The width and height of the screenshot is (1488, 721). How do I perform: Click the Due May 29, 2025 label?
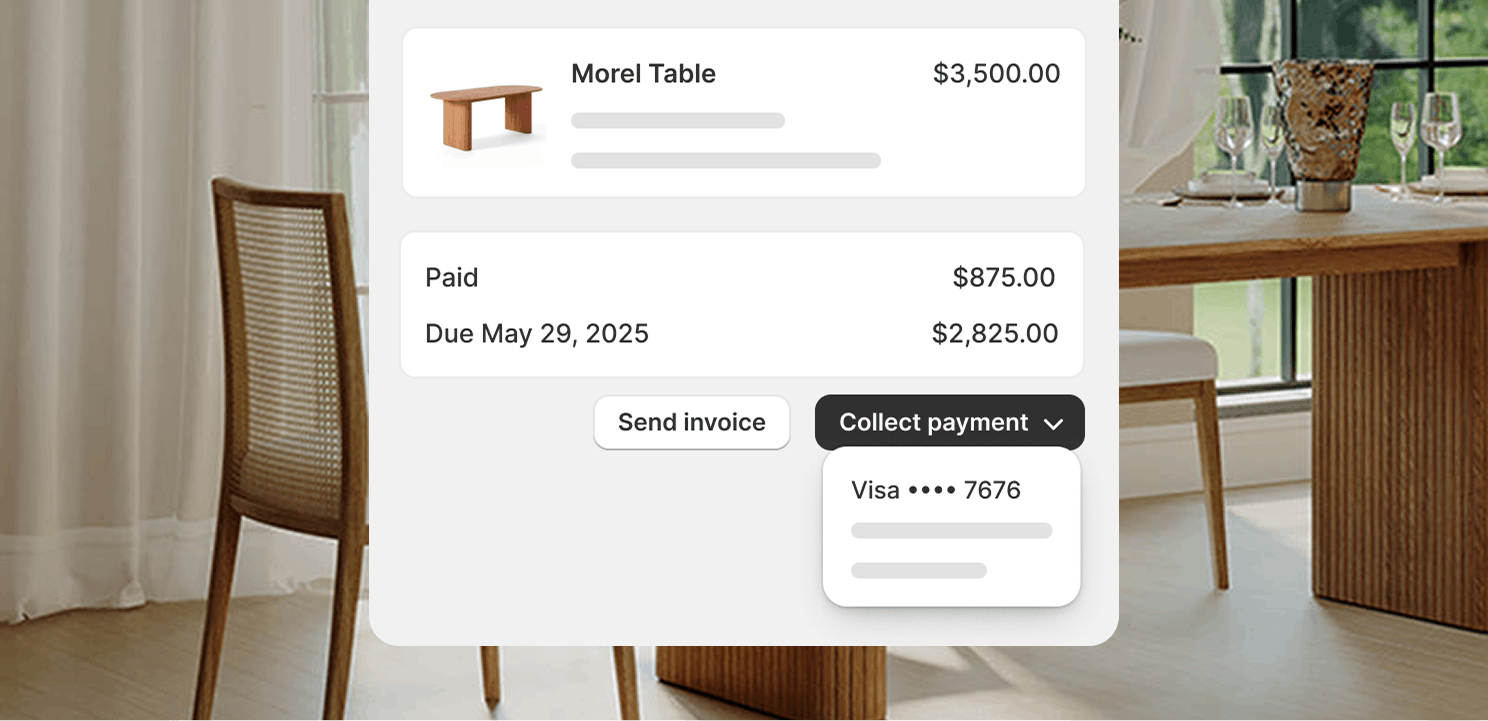(x=537, y=333)
